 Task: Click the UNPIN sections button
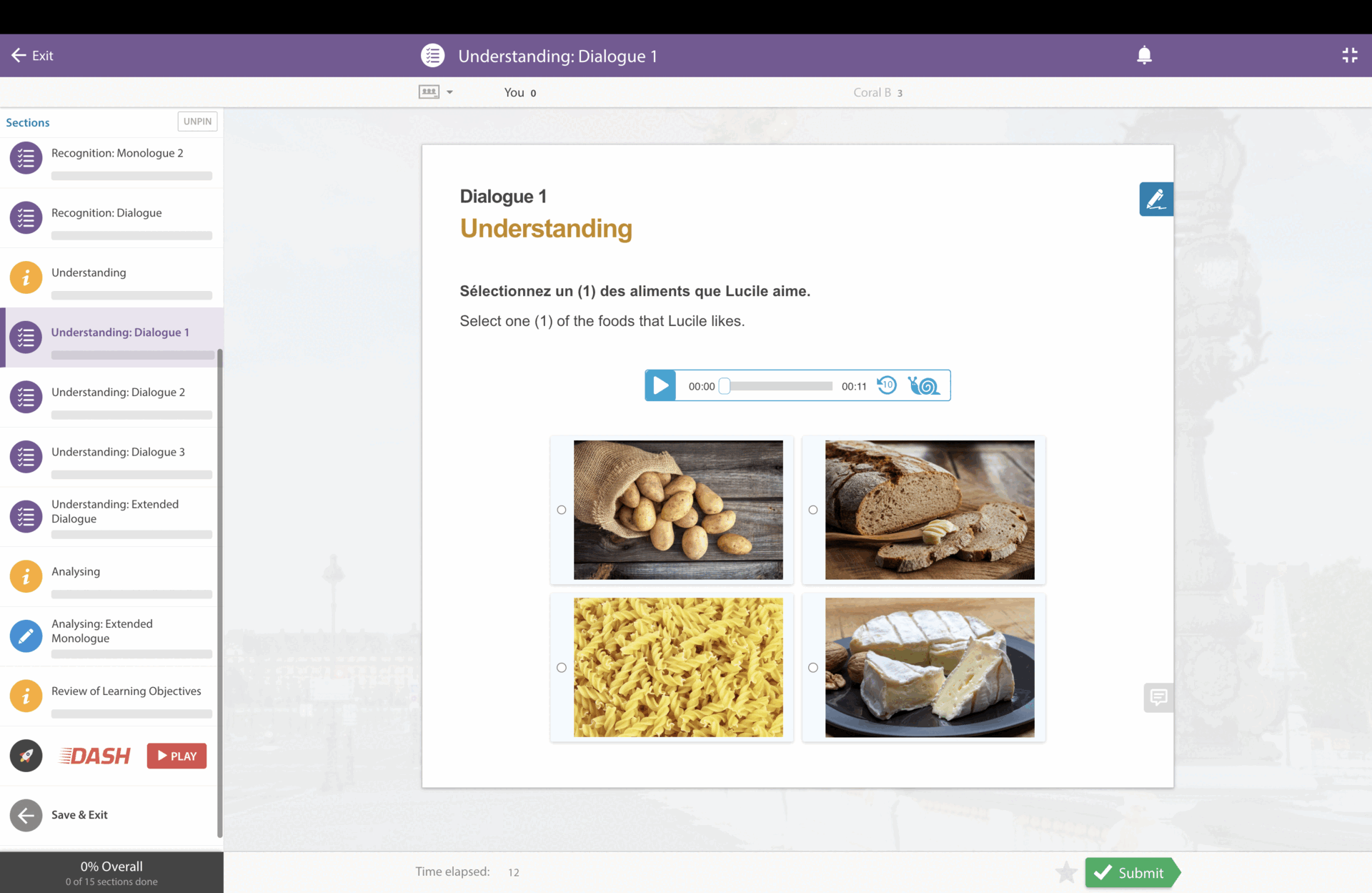click(197, 122)
